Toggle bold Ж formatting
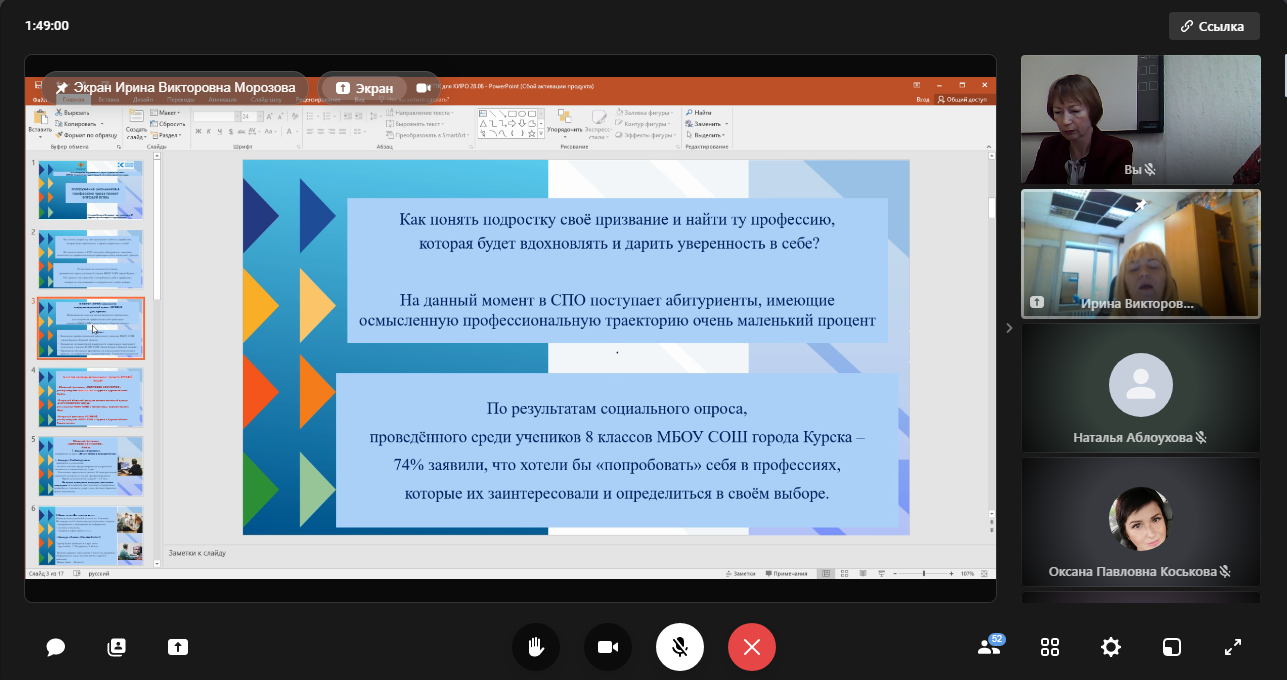Image resolution: width=1287 pixels, height=680 pixels. coord(198,131)
